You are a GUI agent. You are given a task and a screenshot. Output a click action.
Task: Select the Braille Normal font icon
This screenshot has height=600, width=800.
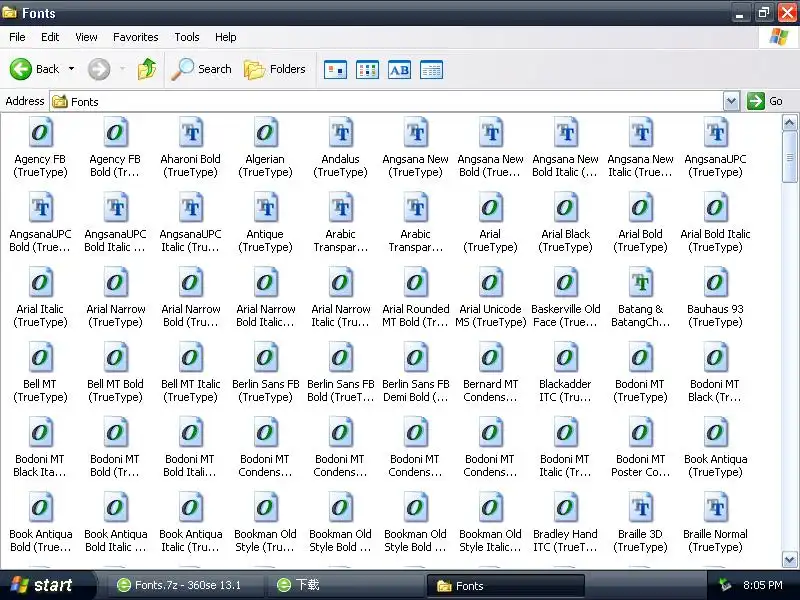coord(715,507)
